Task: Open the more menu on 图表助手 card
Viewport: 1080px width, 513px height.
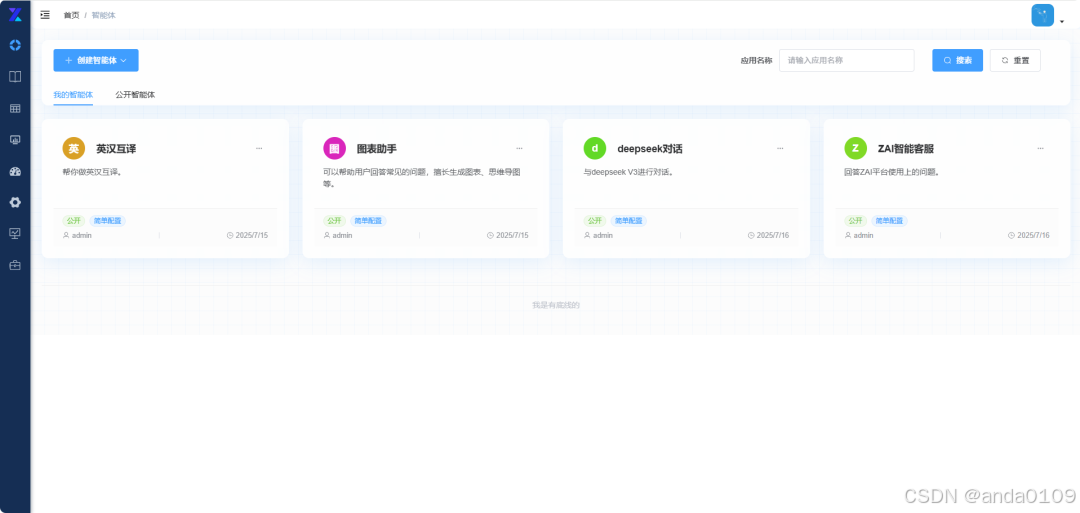Action: [519, 148]
